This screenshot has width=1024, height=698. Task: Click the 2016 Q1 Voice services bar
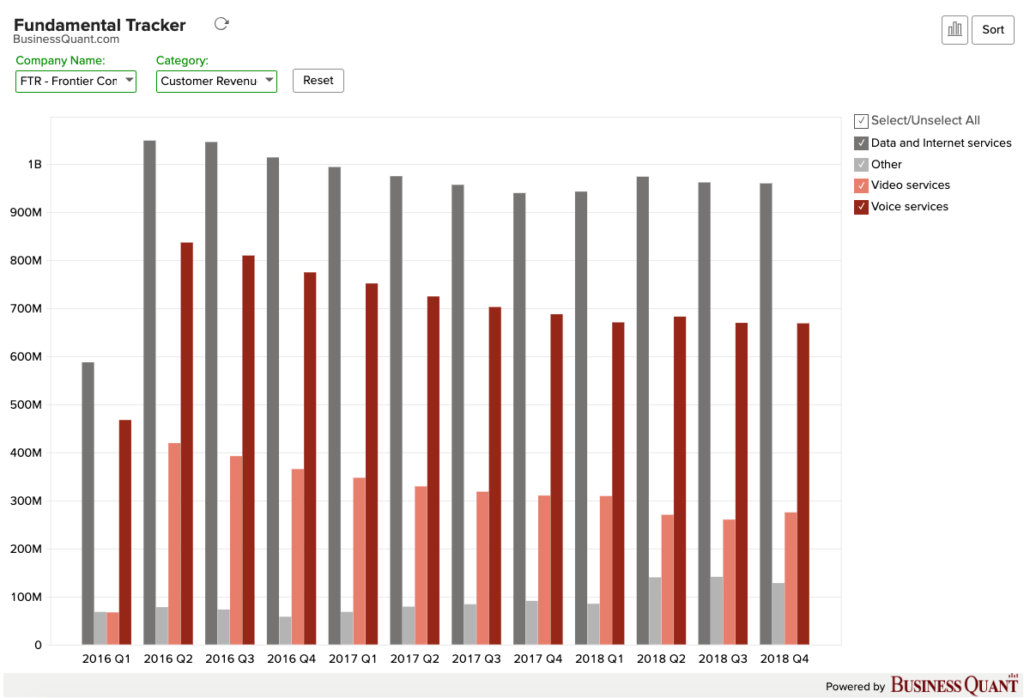pos(125,532)
